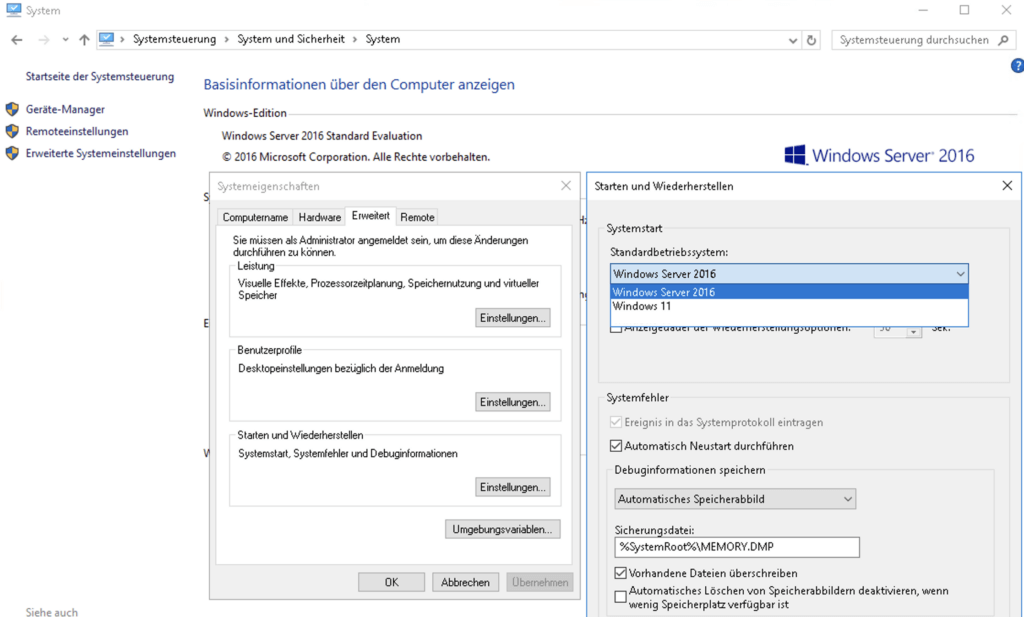Image resolution: width=1024 pixels, height=617 pixels.
Task: Click the back navigation arrow
Action: (17, 40)
